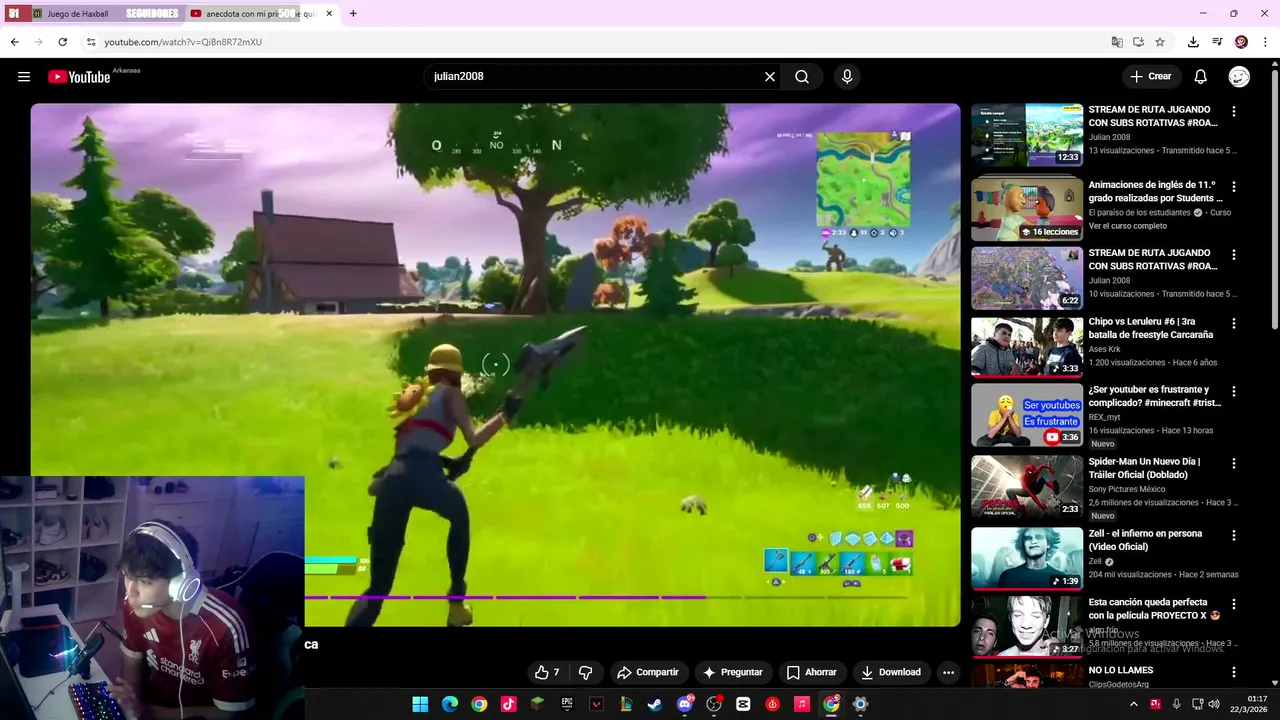1280x720 pixels.
Task: Click 'Ver el curso completo' link
Action: pos(1127,226)
